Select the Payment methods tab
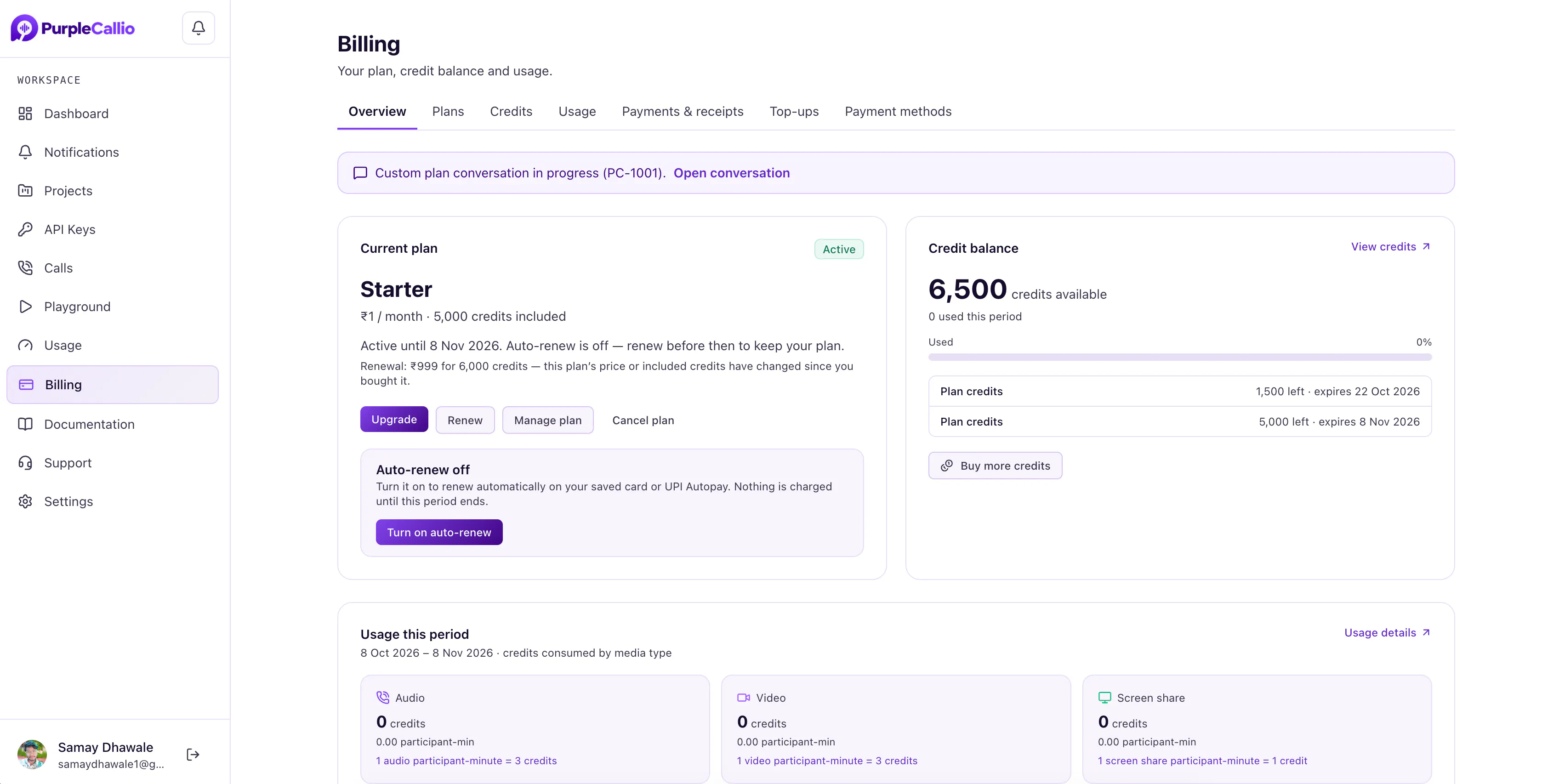The width and height of the screenshot is (1559, 784). pyautogui.click(x=898, y=111)
